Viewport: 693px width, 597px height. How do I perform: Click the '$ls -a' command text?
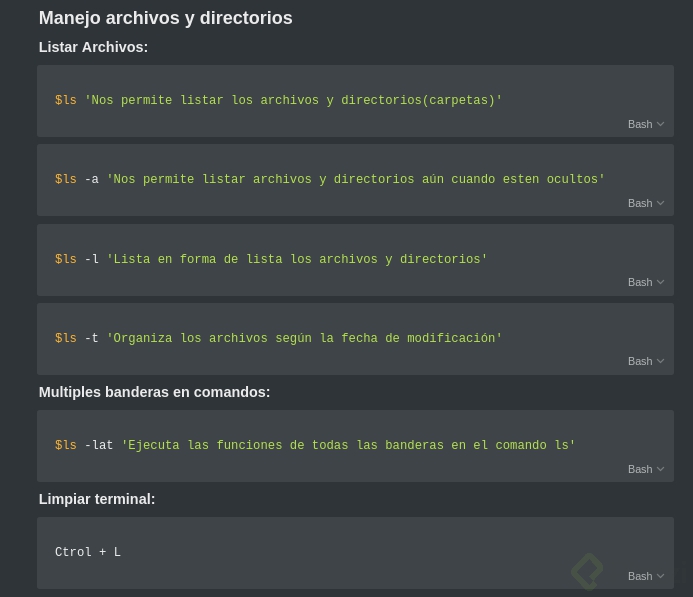pyautogui.click(x=77, y=180)
